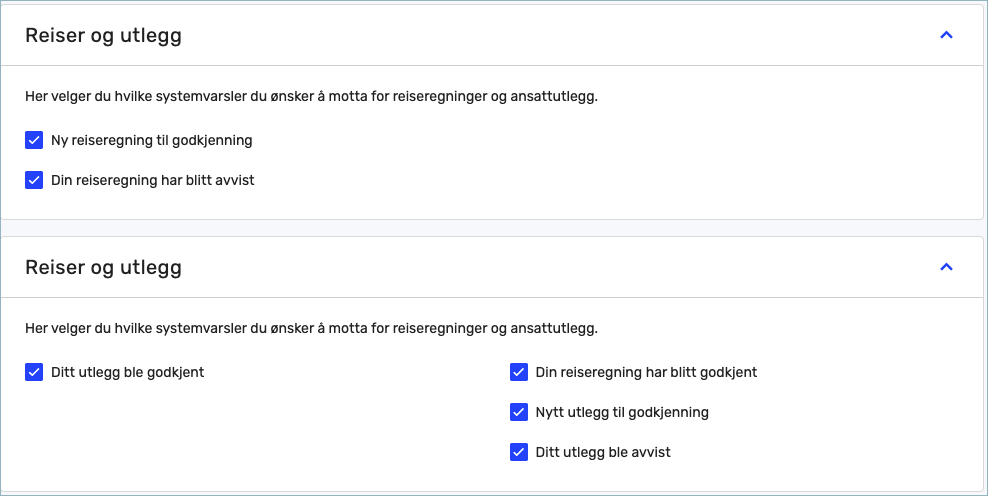Disable Din reiseregning har blitt avvist checkbox
Viewport: 988px width, 496px height.
(x=34, y=180)
